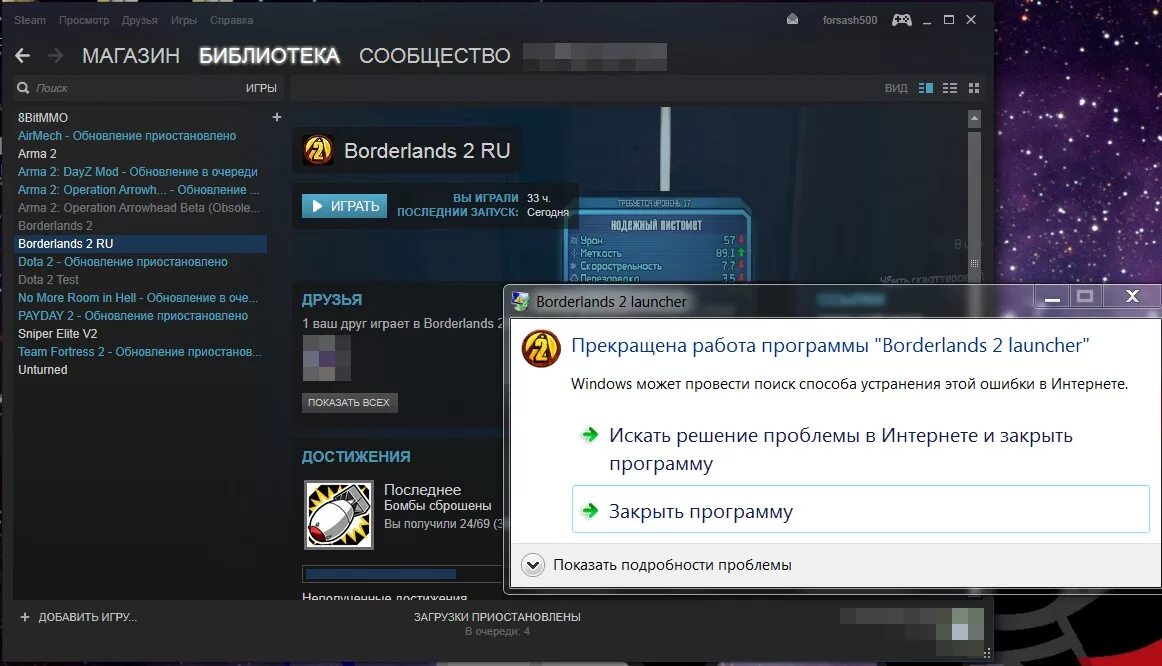Open Big Picture mode controller icon
The height and width of the screenshot is (666, 1162).
click(x=902, y=20)
